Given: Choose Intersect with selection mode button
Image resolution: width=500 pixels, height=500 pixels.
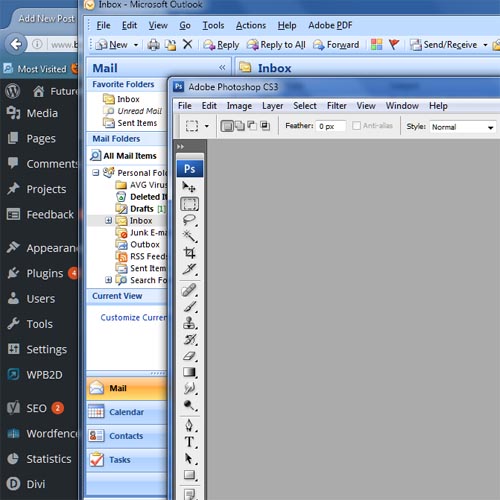Looking at the screenshot, I should (265, 126).
